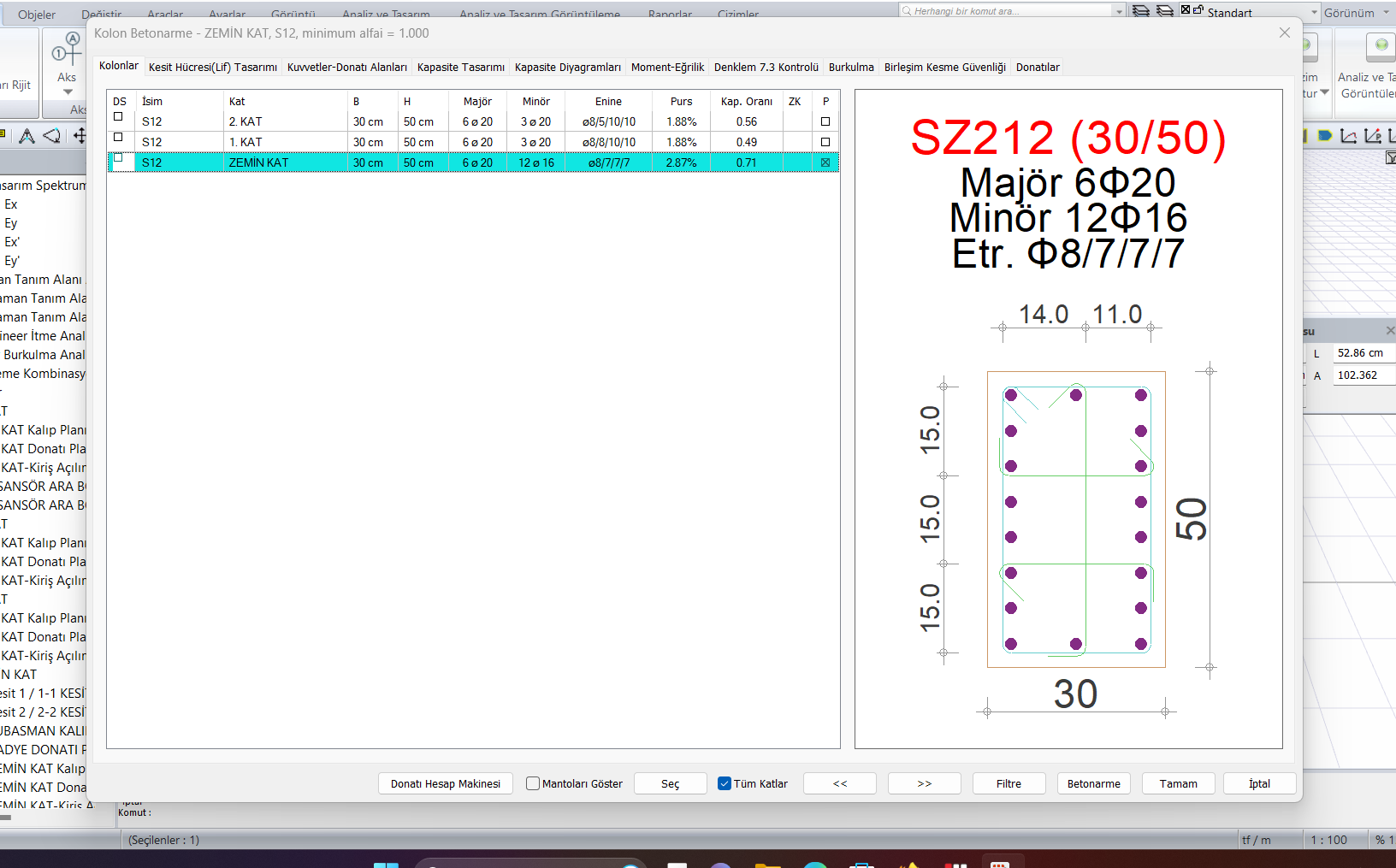The height and width of the screenshot is (868, 1396).
Task: Click the funnel filter icon at right edge
Action: click(x=1391, y=157)
